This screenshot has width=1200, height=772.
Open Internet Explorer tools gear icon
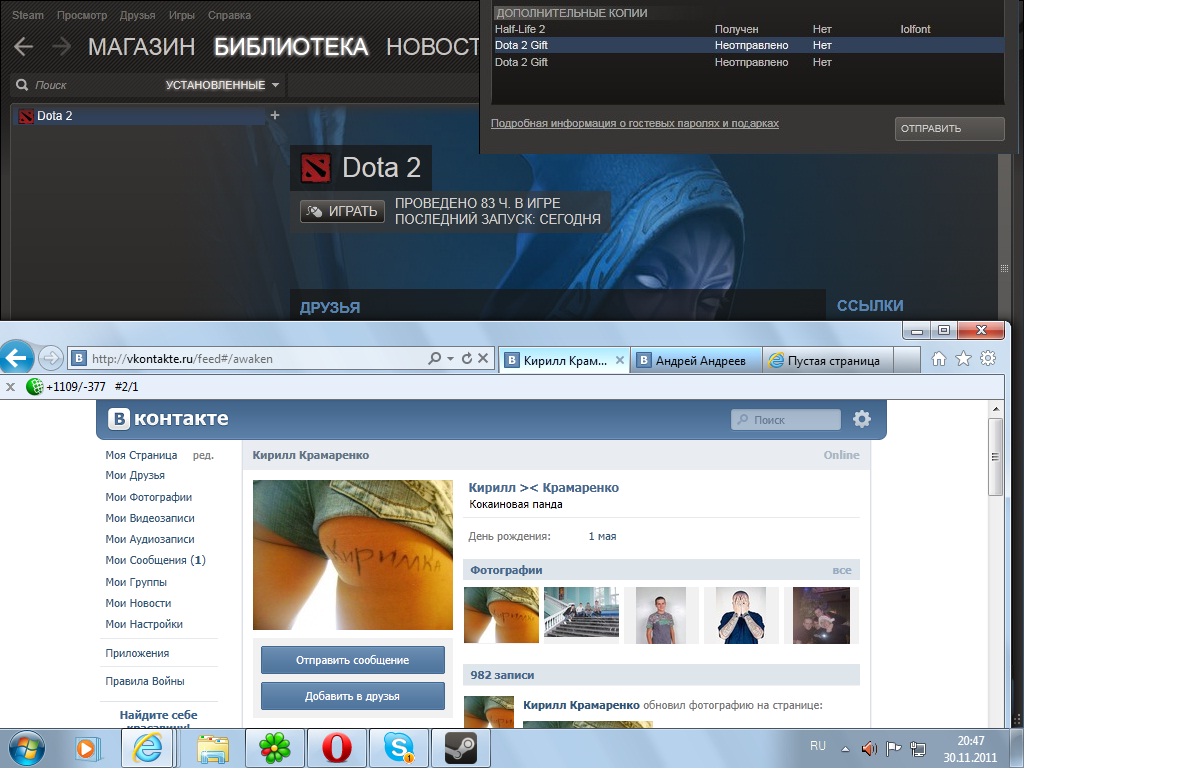pos(988,358)
